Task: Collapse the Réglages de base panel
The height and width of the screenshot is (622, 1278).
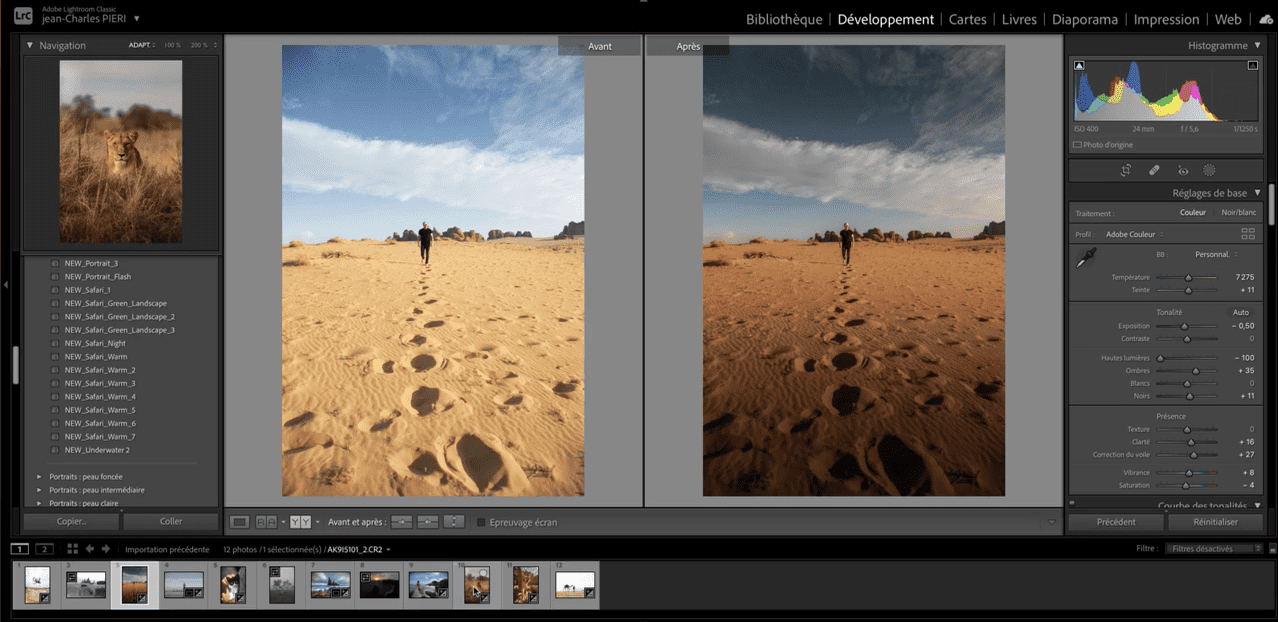Action: [1257, 193]
